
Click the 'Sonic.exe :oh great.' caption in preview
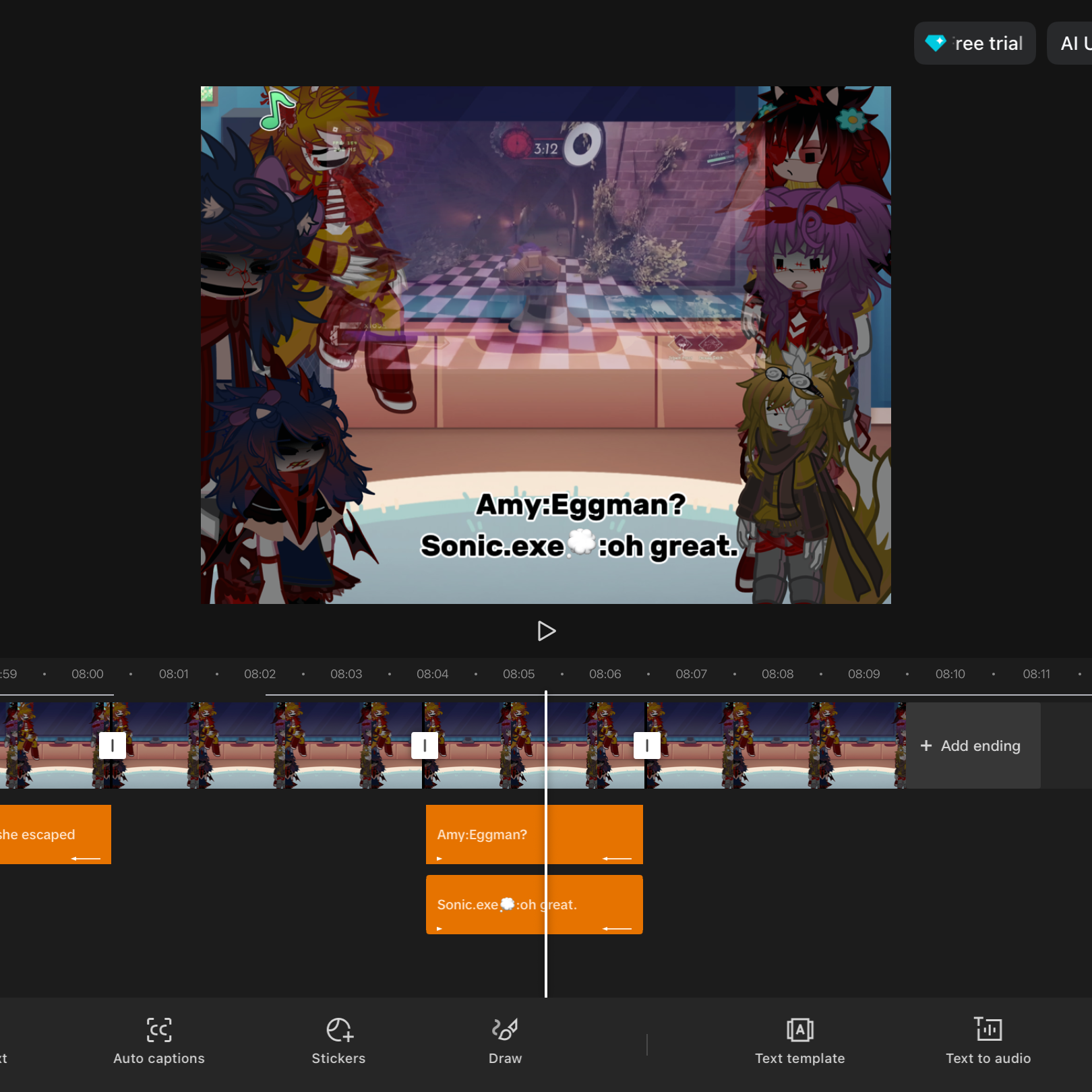[x=579, y=546]
